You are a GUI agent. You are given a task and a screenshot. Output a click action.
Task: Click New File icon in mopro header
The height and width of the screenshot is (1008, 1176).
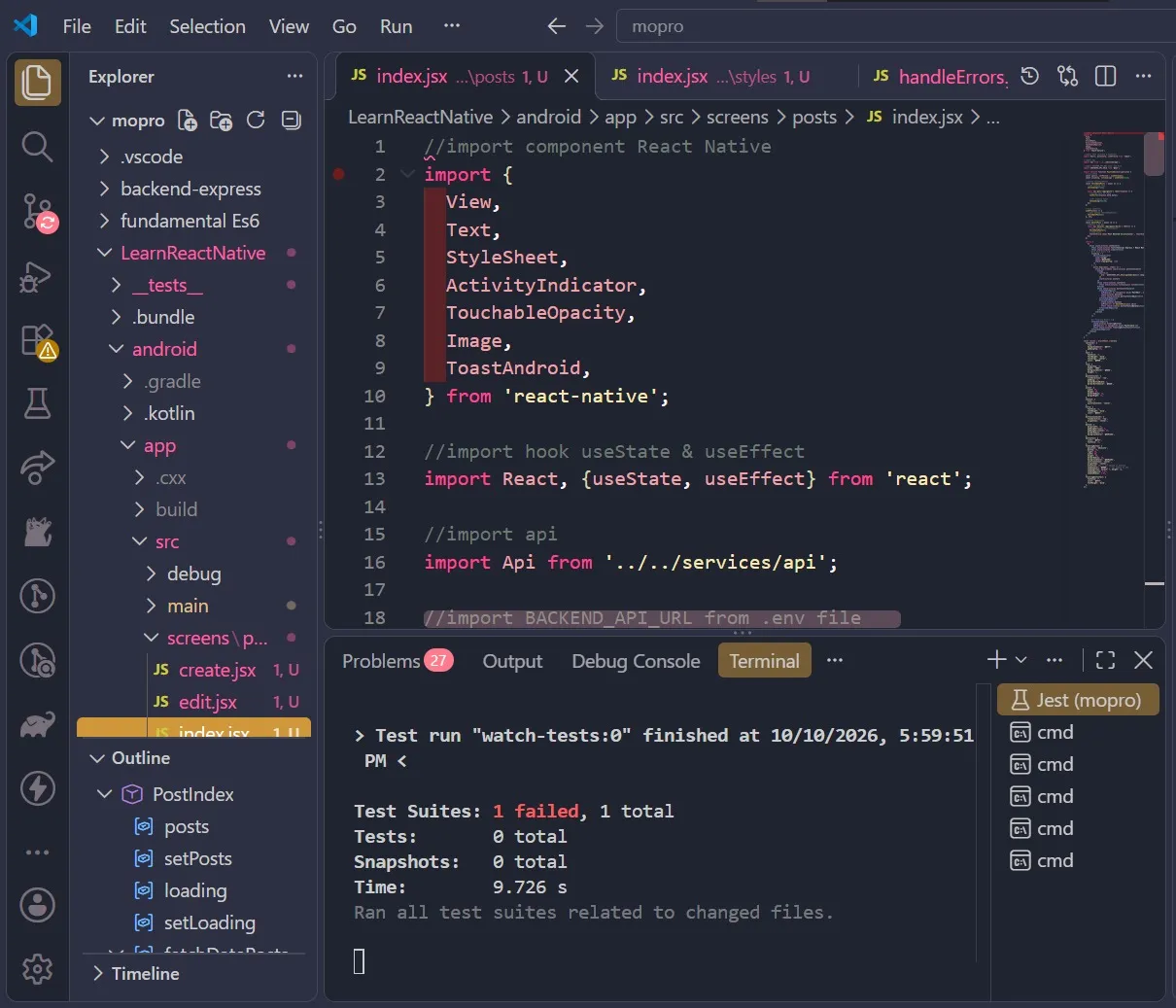click(188, 121)
